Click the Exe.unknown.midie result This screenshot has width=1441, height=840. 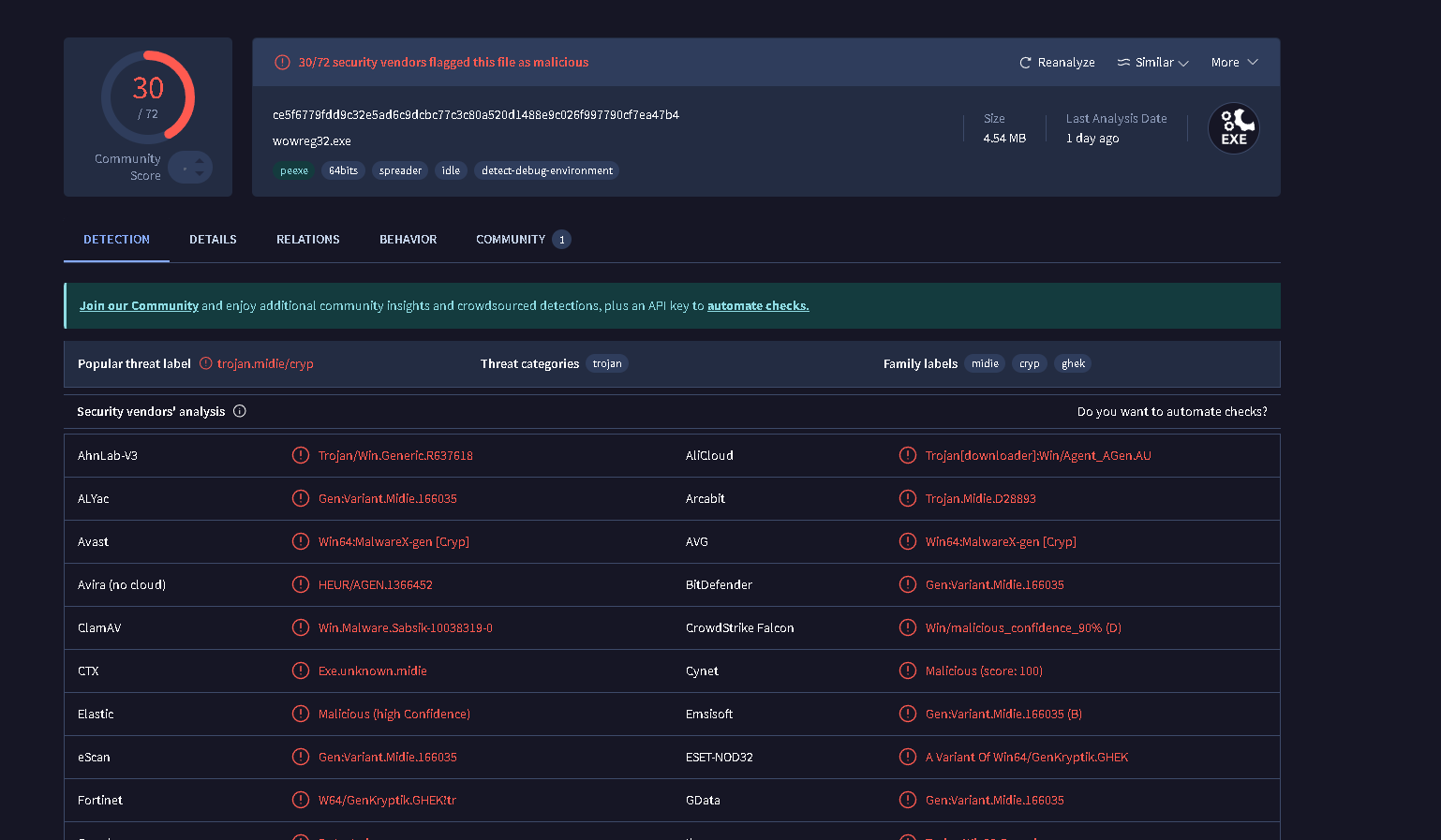[x=373, y=671]
